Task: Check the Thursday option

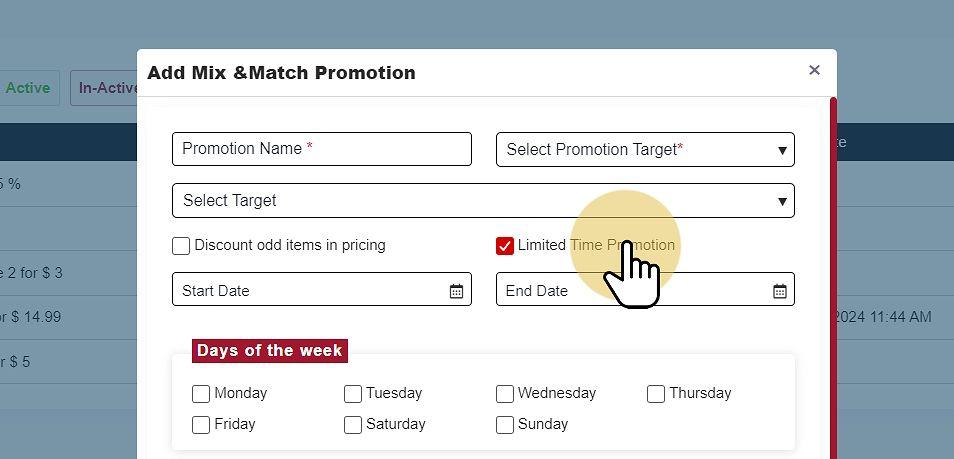Action: (656, 394)
